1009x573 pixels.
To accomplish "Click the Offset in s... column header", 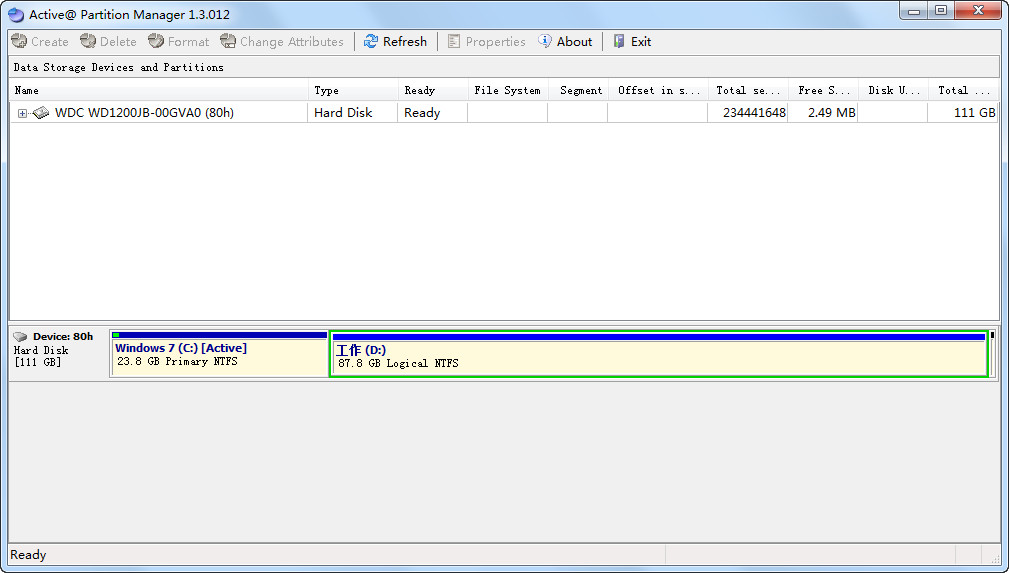I will [658, 90].
